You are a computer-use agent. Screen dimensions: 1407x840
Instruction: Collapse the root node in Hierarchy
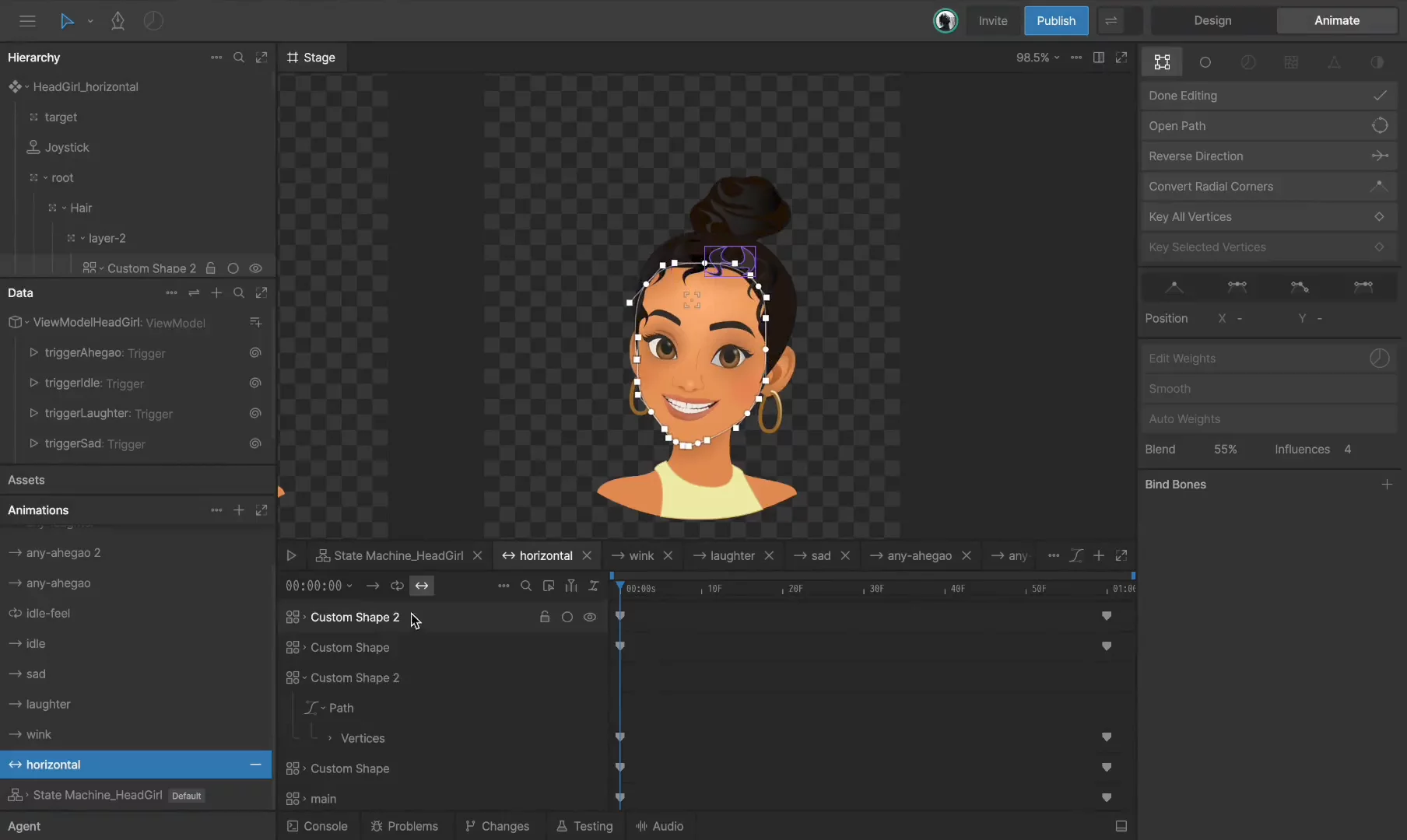click(45, 178)
